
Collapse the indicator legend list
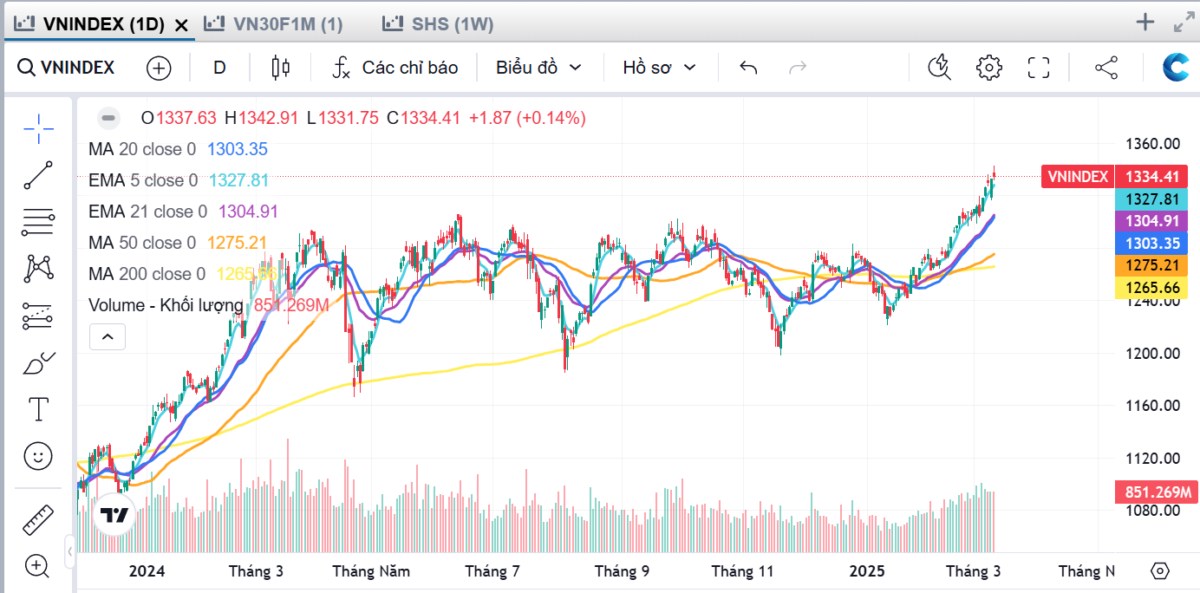[x=108, y=337]
